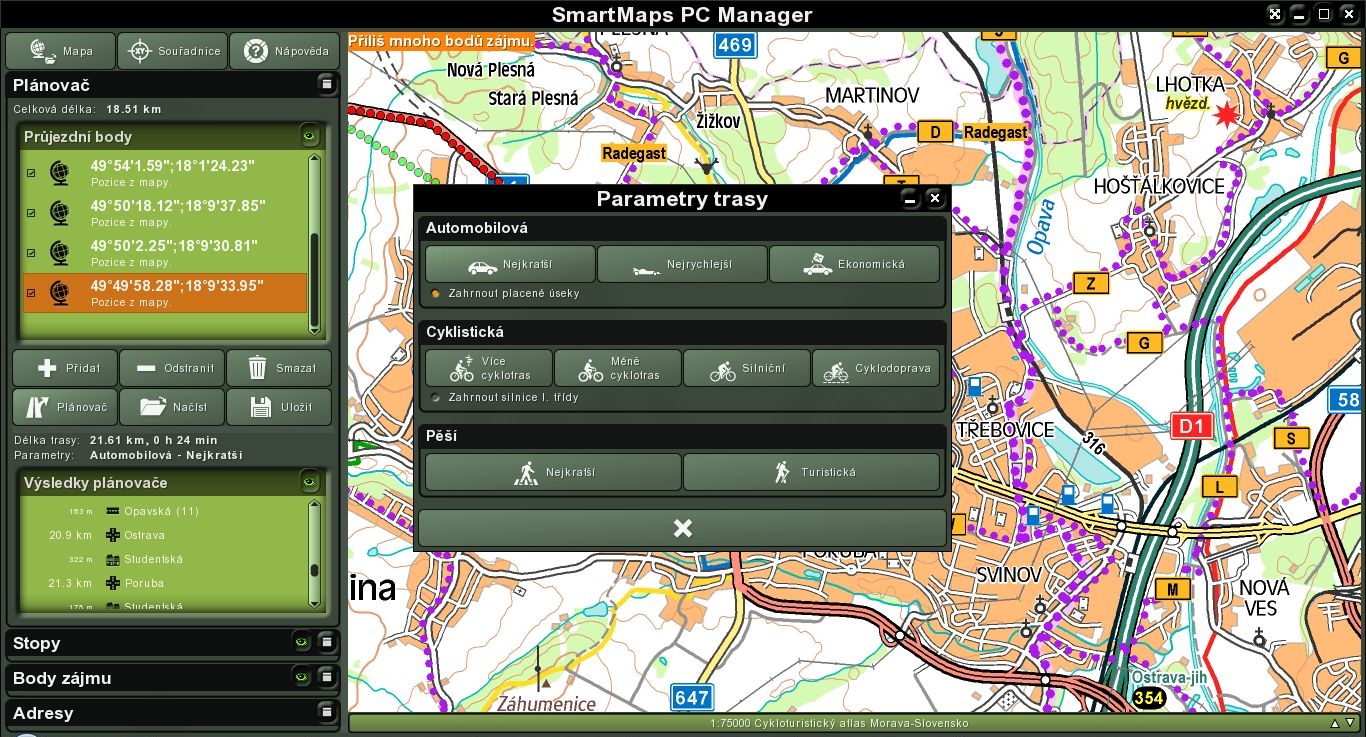Screen dimensions: 1366x737
Task: Click the Výsledky plánovače scroll-down arrow
Action: coord(314,602)
